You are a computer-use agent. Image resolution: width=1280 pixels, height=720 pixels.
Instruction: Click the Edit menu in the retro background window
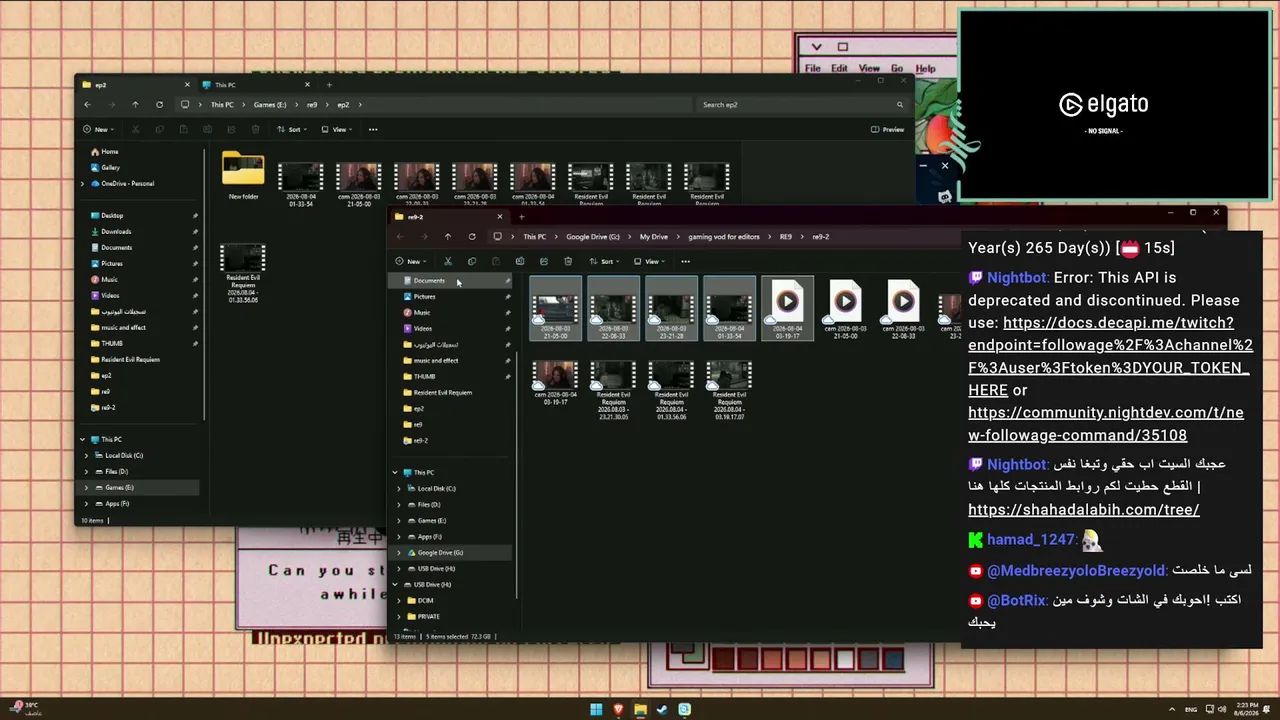[x=839, y=69]
